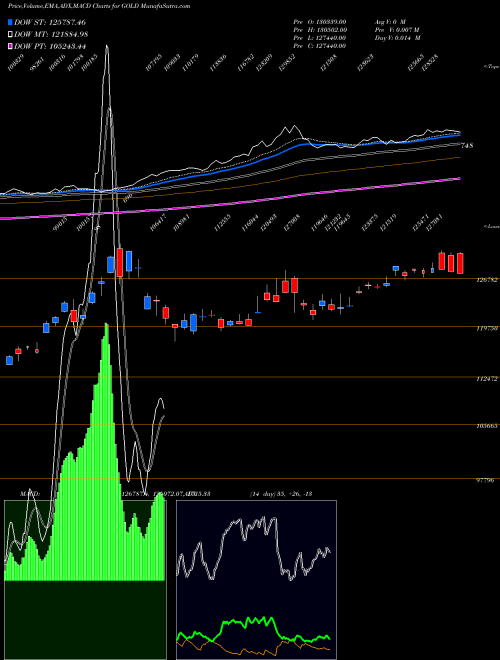This screenshot has width=500, height=660.
Task: Click the 'Pre C: 127440.00' close value
Action: click(x=320, y=45)
